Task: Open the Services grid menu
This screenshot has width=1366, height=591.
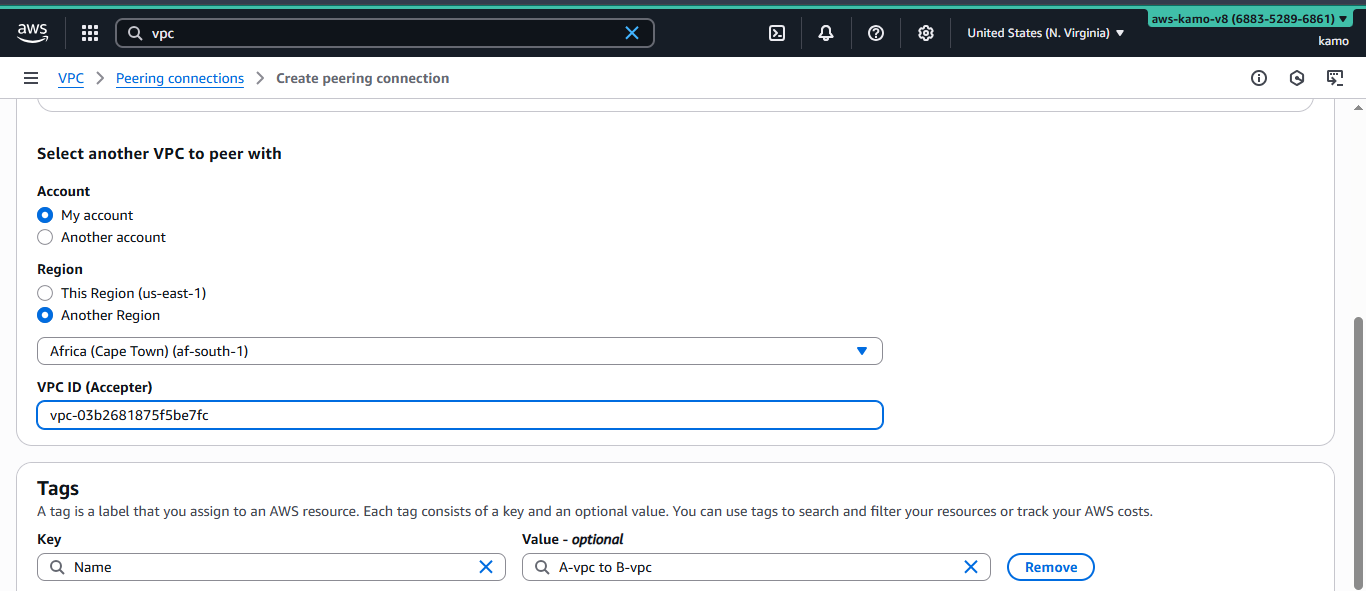Action: tap(89, 32)
